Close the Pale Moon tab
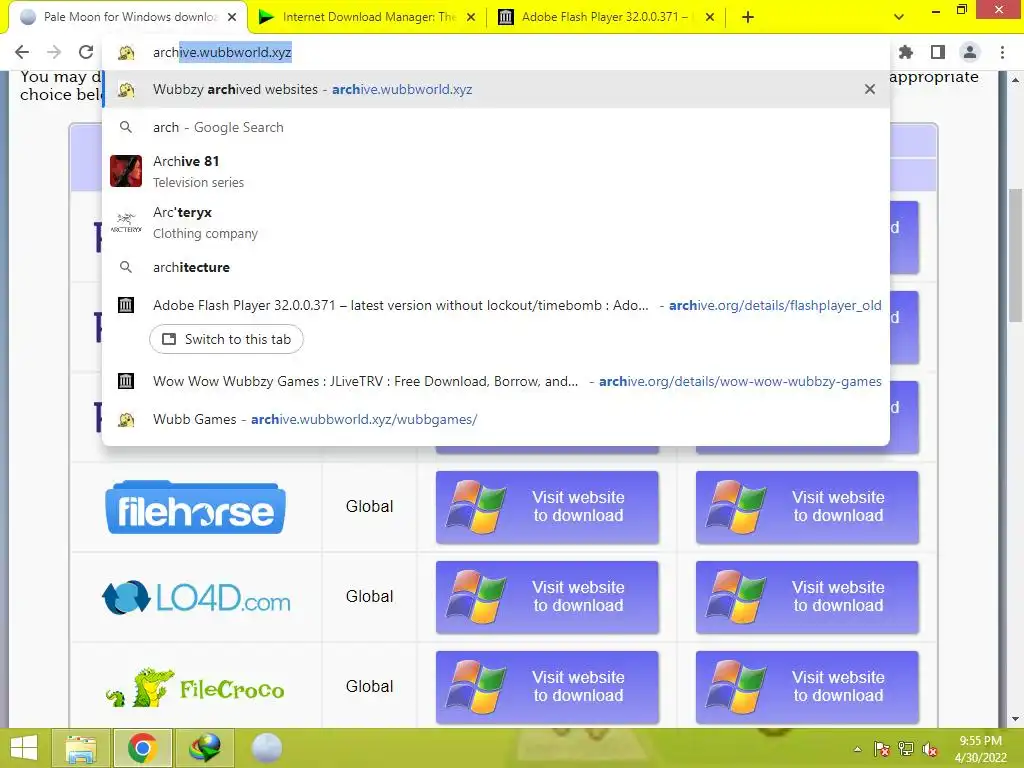Viewport: 1024px width, 768px height. (232, 17)
